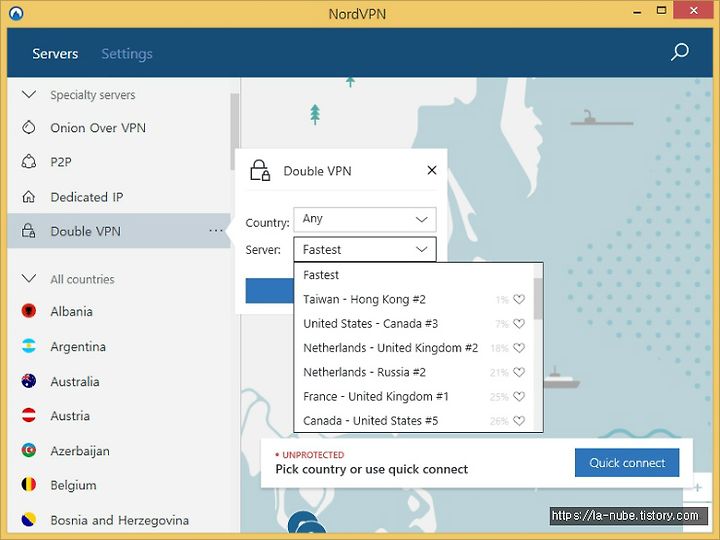
Task: Select Bosnia and Herzegovina in list
Action: pyautogui.click(x=119, y=519)
